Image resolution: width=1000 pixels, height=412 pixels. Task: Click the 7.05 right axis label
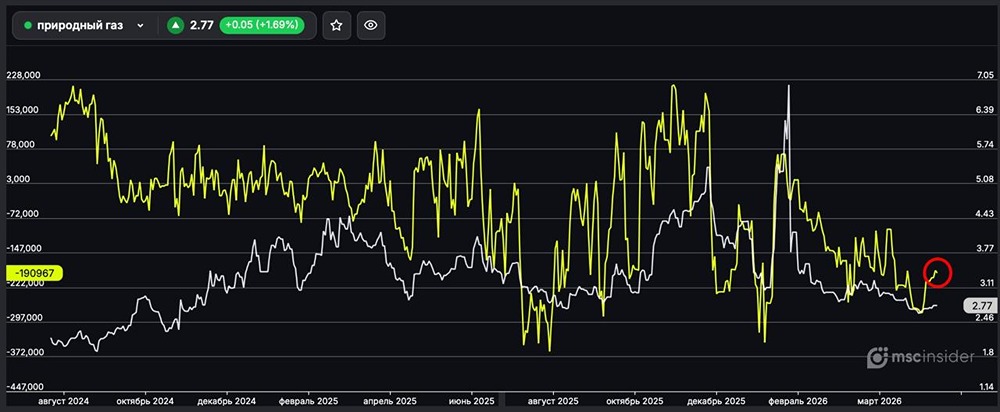click(984, 76)
